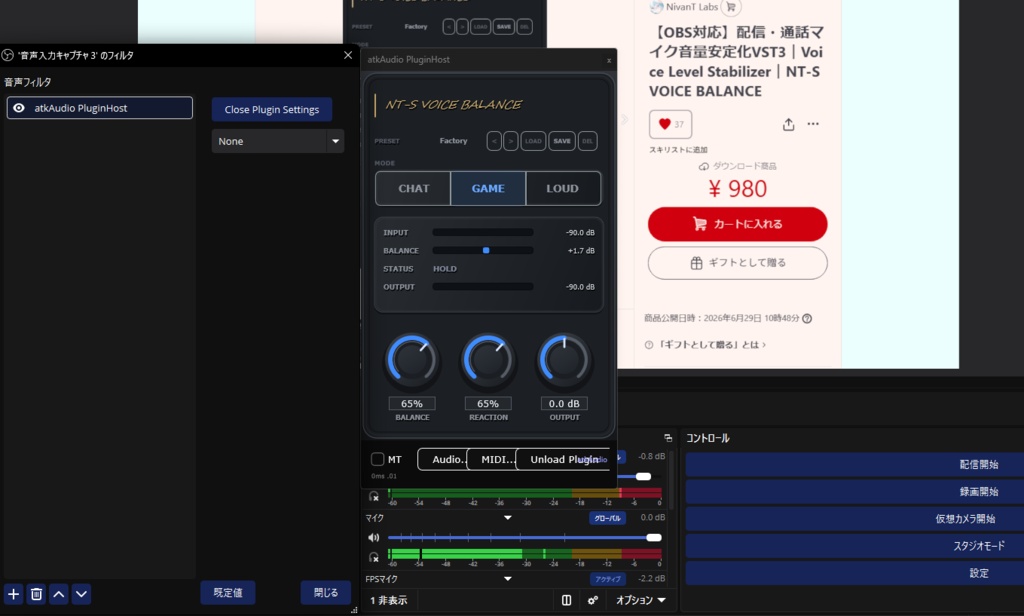Move the filter up with up arrow
The width and height of the screenshot is (1024, 616).
coord(59,594)
